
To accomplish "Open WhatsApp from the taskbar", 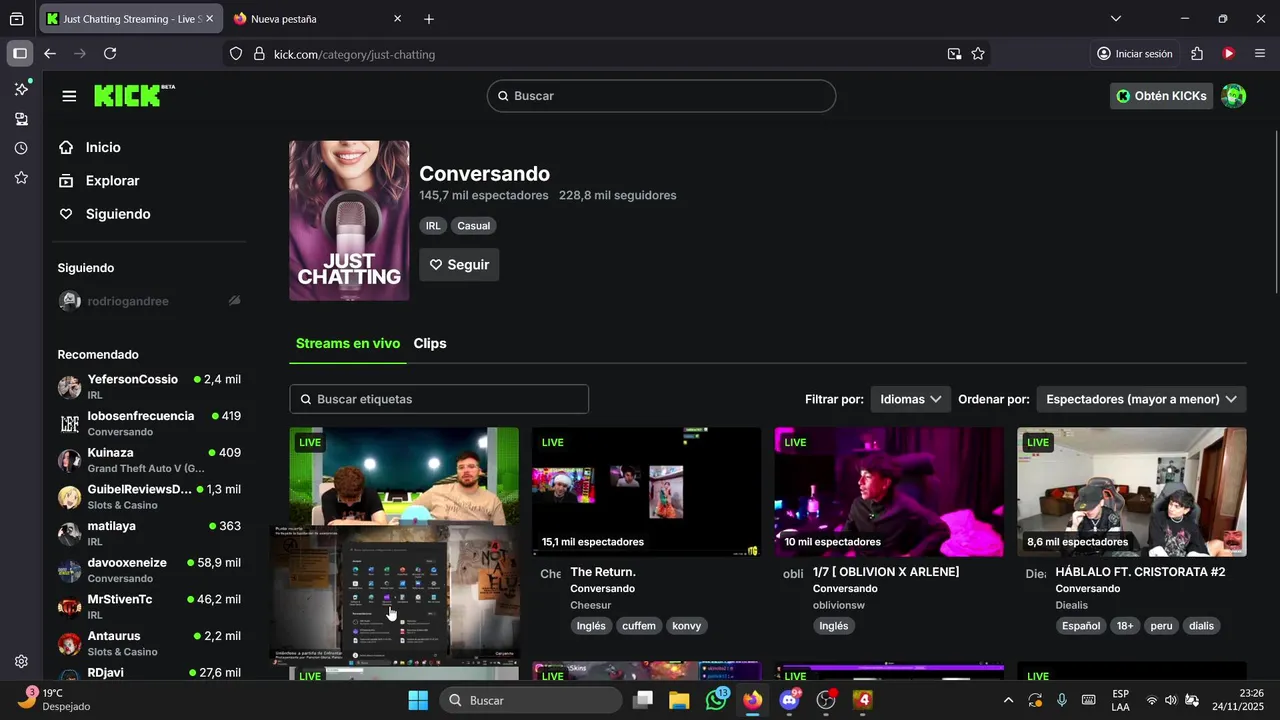I will pyautogui.click(x=717, y=700).
